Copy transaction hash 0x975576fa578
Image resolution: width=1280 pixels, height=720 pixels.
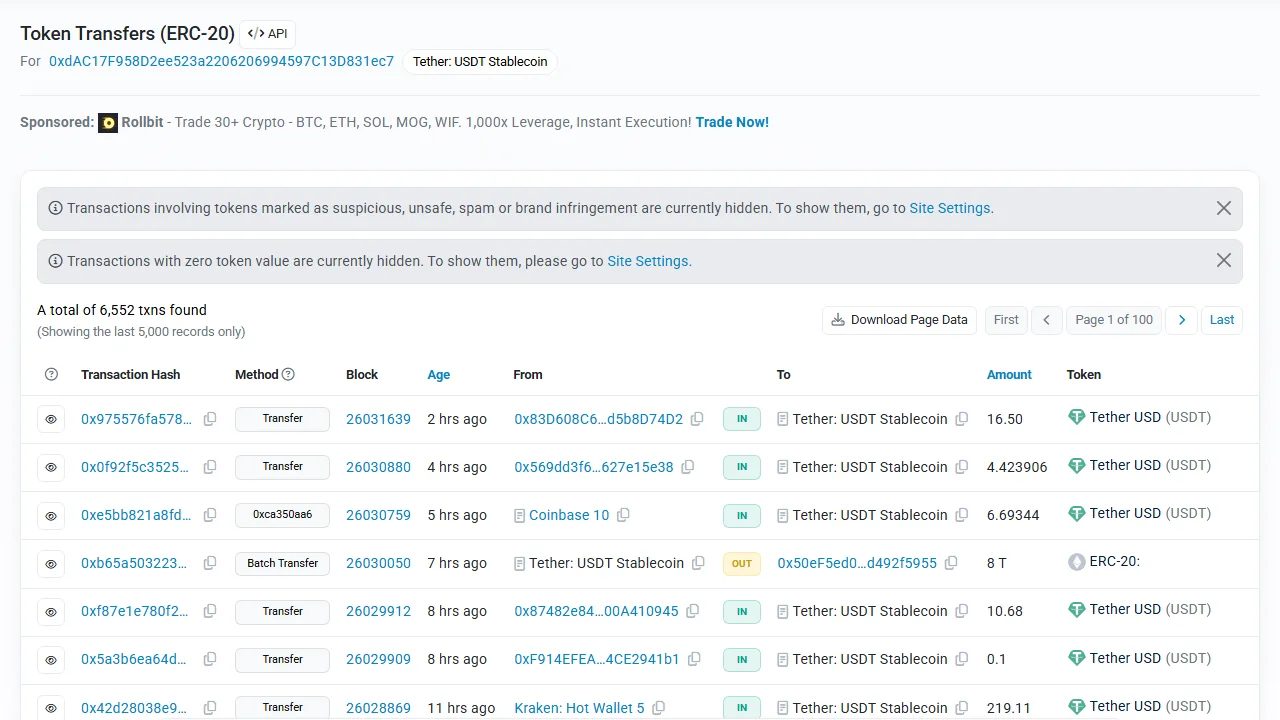[210, 419]
